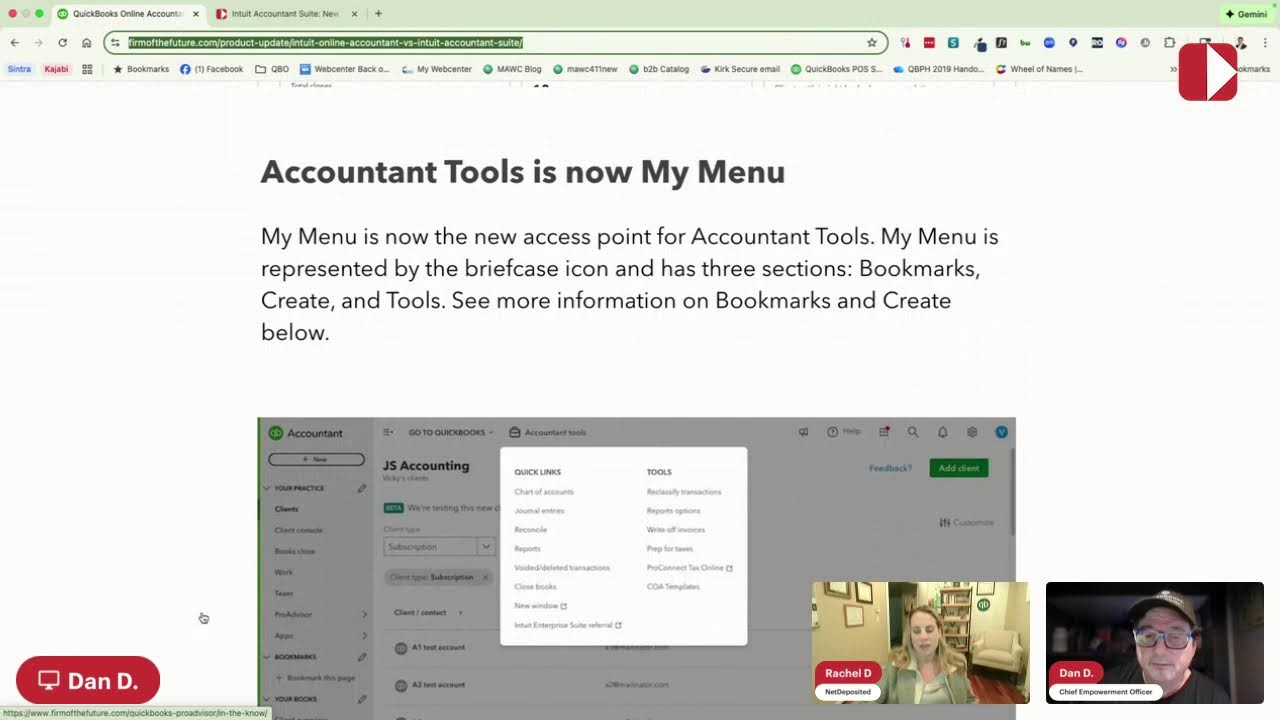Open the Kajabi bookmark
Viewport: 1280px width, 720px height.
pyautogui.click(x=56, y=69)
